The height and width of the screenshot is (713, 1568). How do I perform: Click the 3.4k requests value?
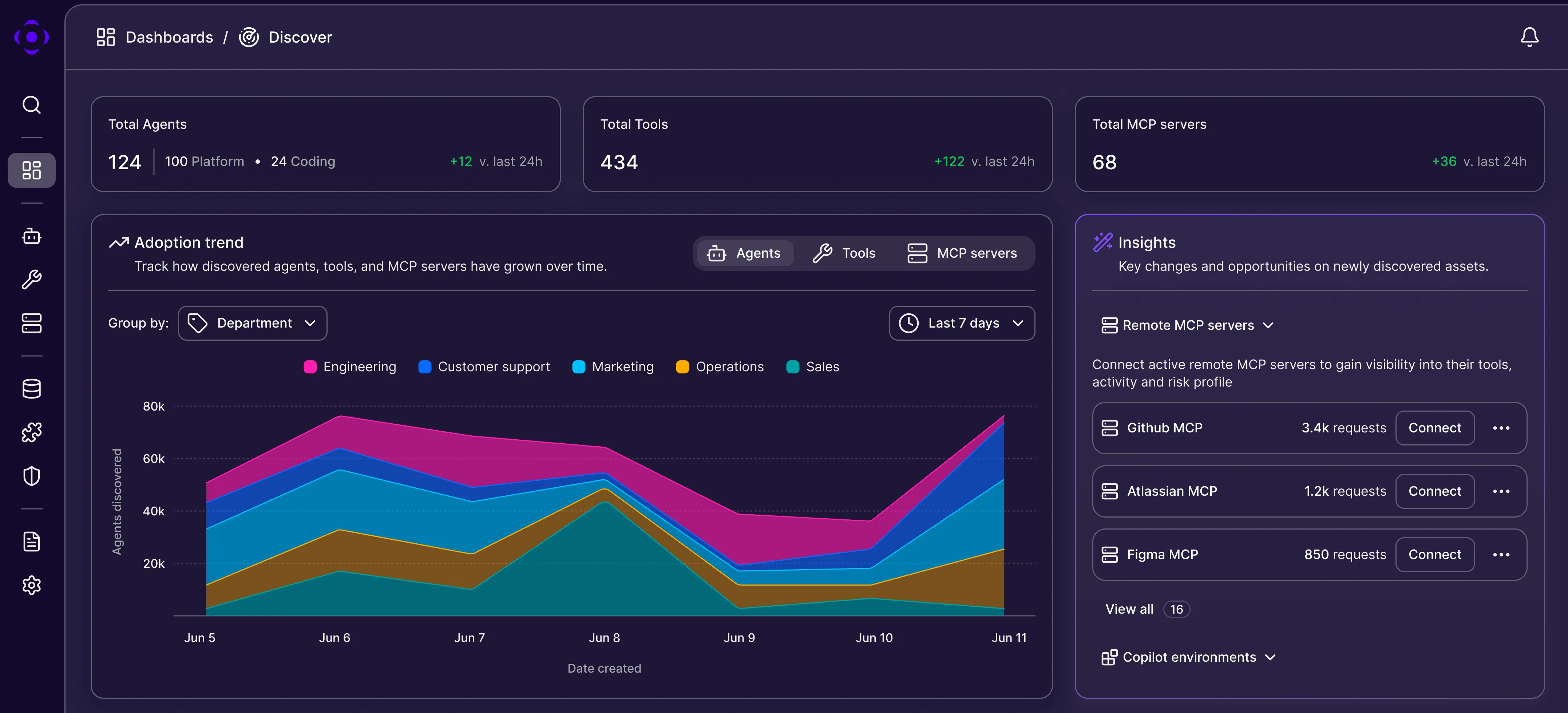click(1343, 428)
